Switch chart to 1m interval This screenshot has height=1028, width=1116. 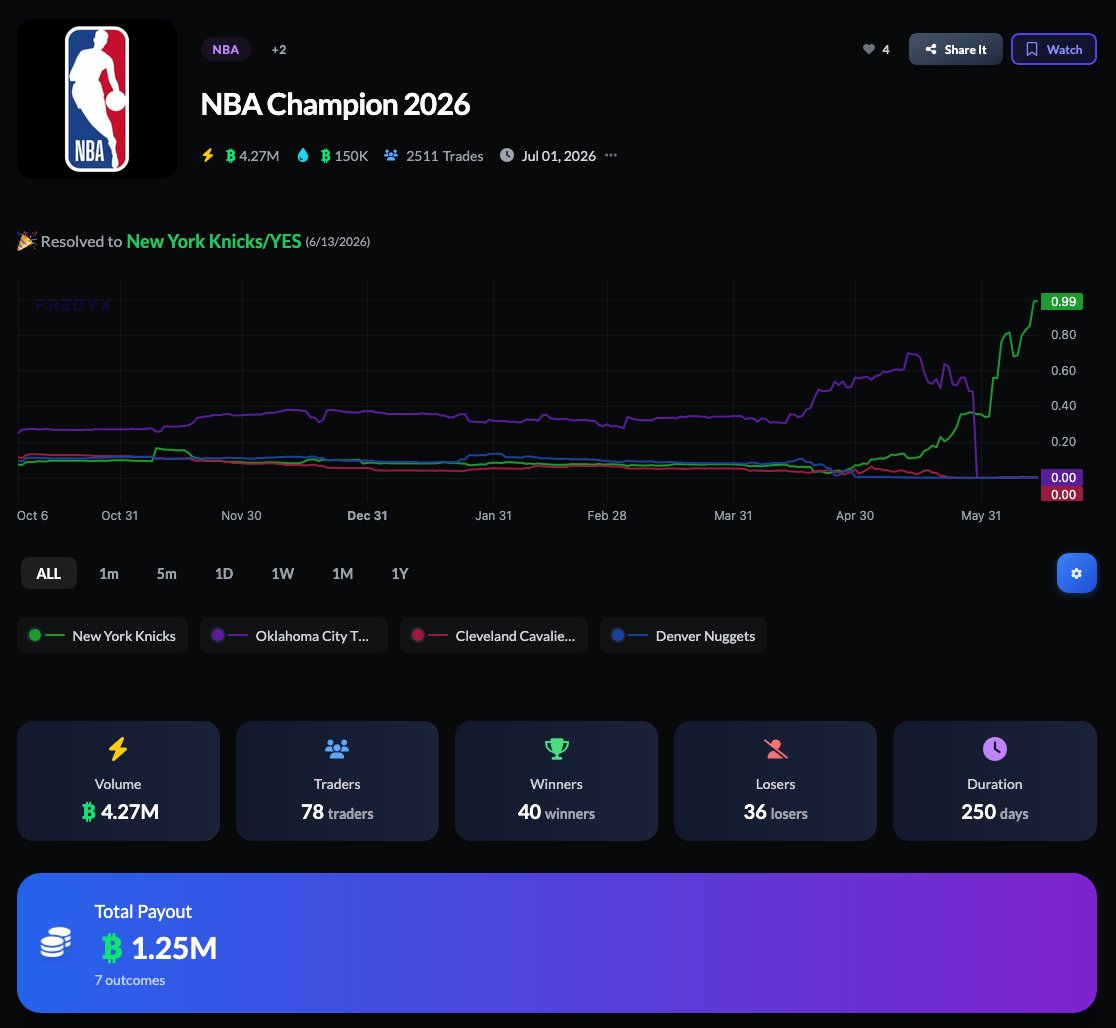[109, 573]
